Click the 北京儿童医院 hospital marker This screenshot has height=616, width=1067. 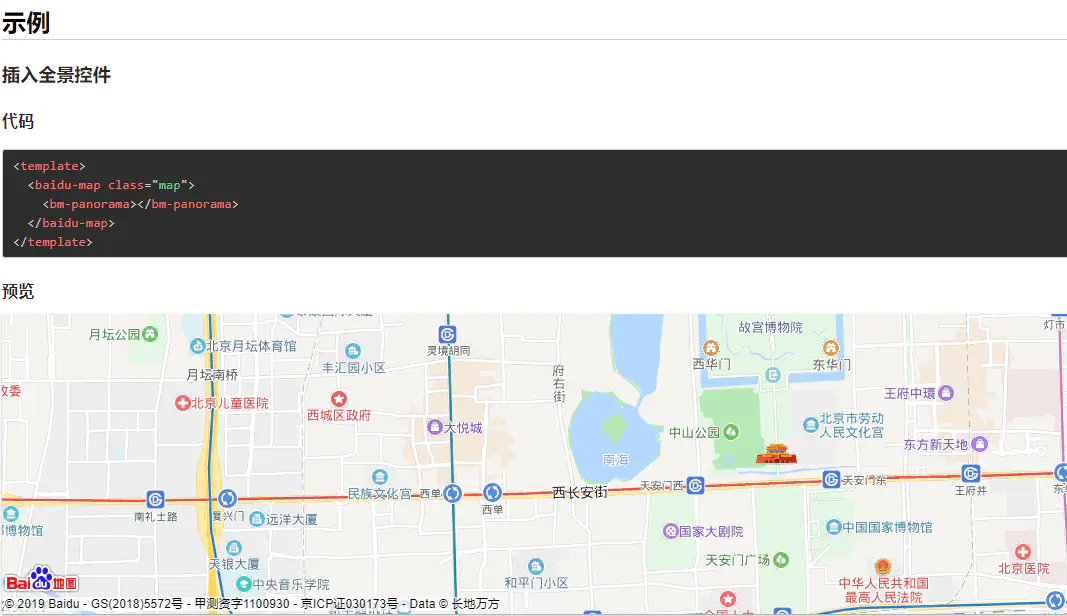[x=184, y=401]
